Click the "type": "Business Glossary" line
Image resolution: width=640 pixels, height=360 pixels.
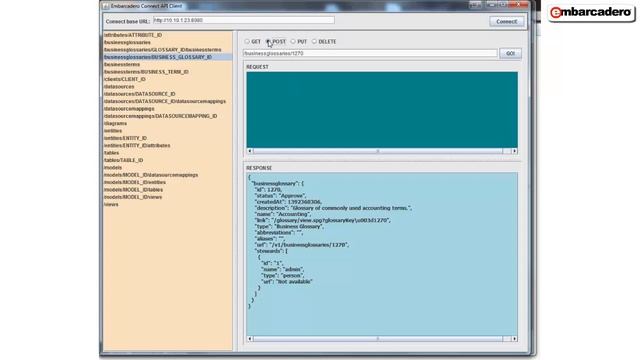289,227
